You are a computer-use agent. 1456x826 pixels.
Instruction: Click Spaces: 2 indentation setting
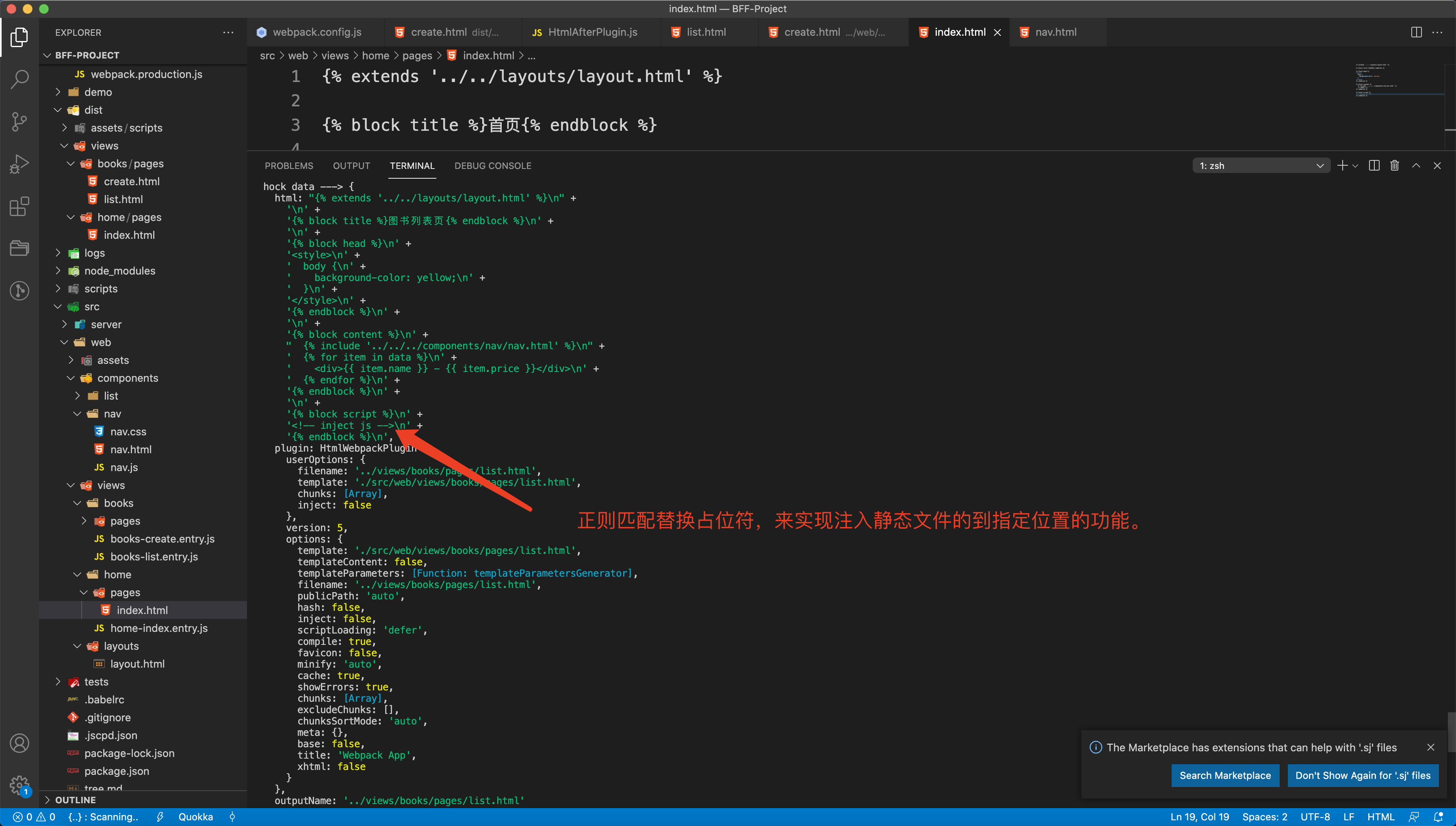(1265, 817)
